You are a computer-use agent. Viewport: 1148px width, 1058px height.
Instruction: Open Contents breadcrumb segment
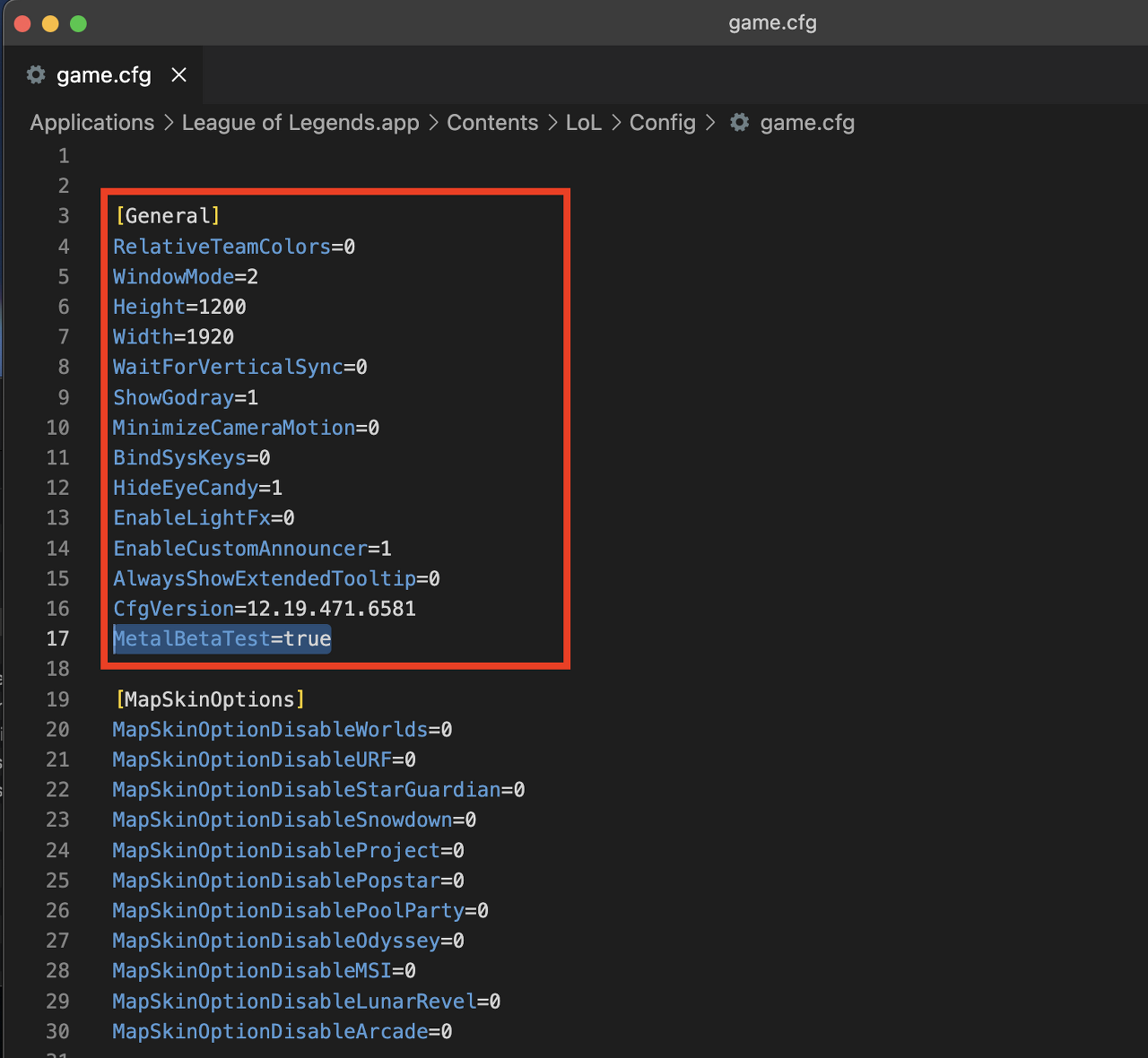click(492, 123)
